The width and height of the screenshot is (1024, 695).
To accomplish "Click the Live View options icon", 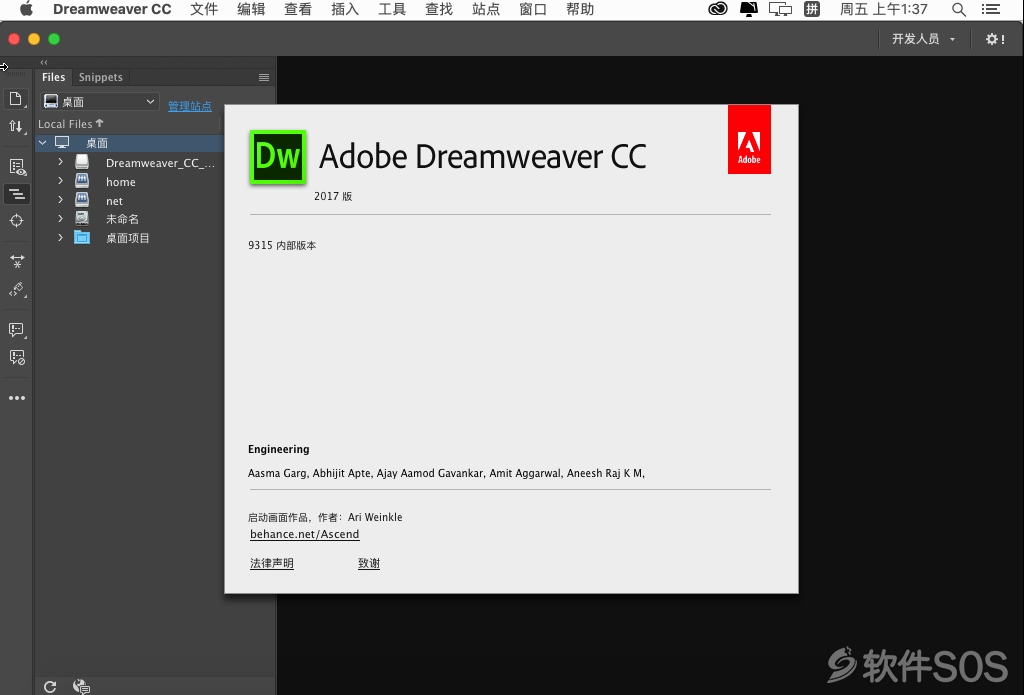I will click(17, 167).
